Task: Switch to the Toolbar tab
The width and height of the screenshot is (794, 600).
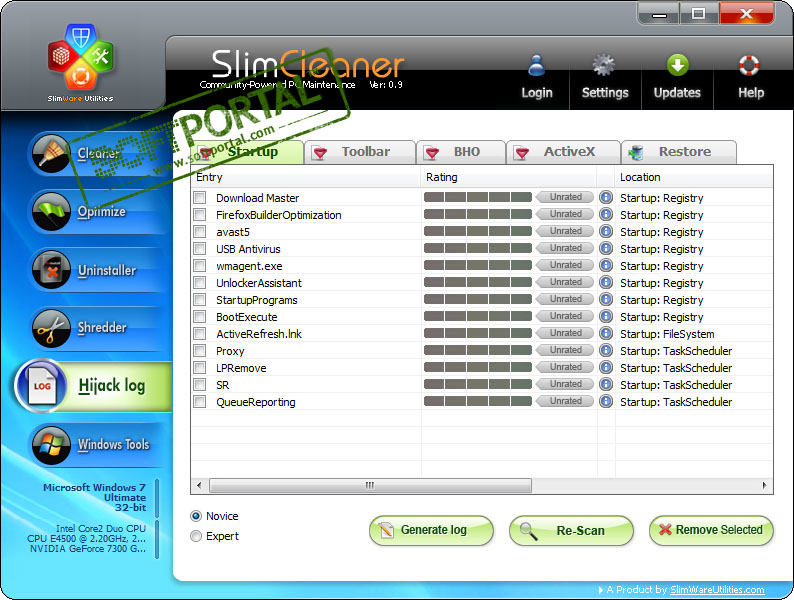Action: pyautogui.click(x=360, y=152)
